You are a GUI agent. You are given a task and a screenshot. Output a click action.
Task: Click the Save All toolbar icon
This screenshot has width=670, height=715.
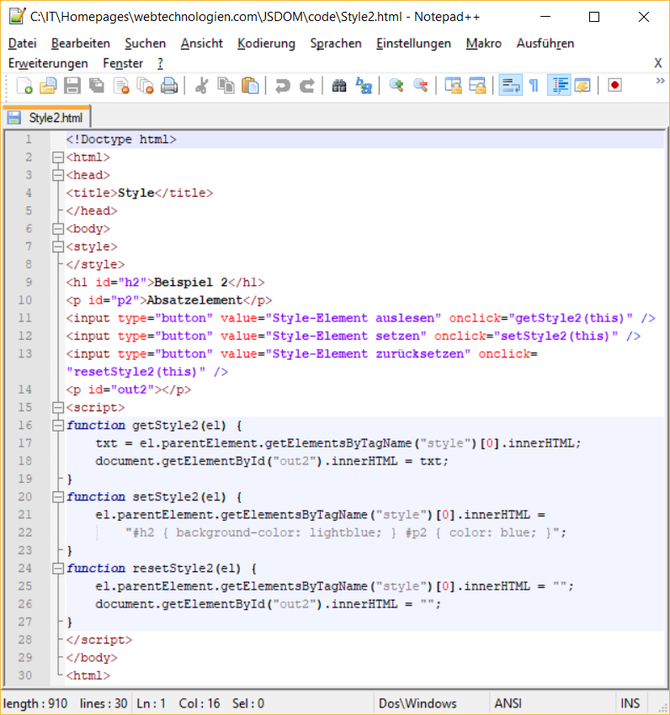pyautogui.click(x=96, y=85)
